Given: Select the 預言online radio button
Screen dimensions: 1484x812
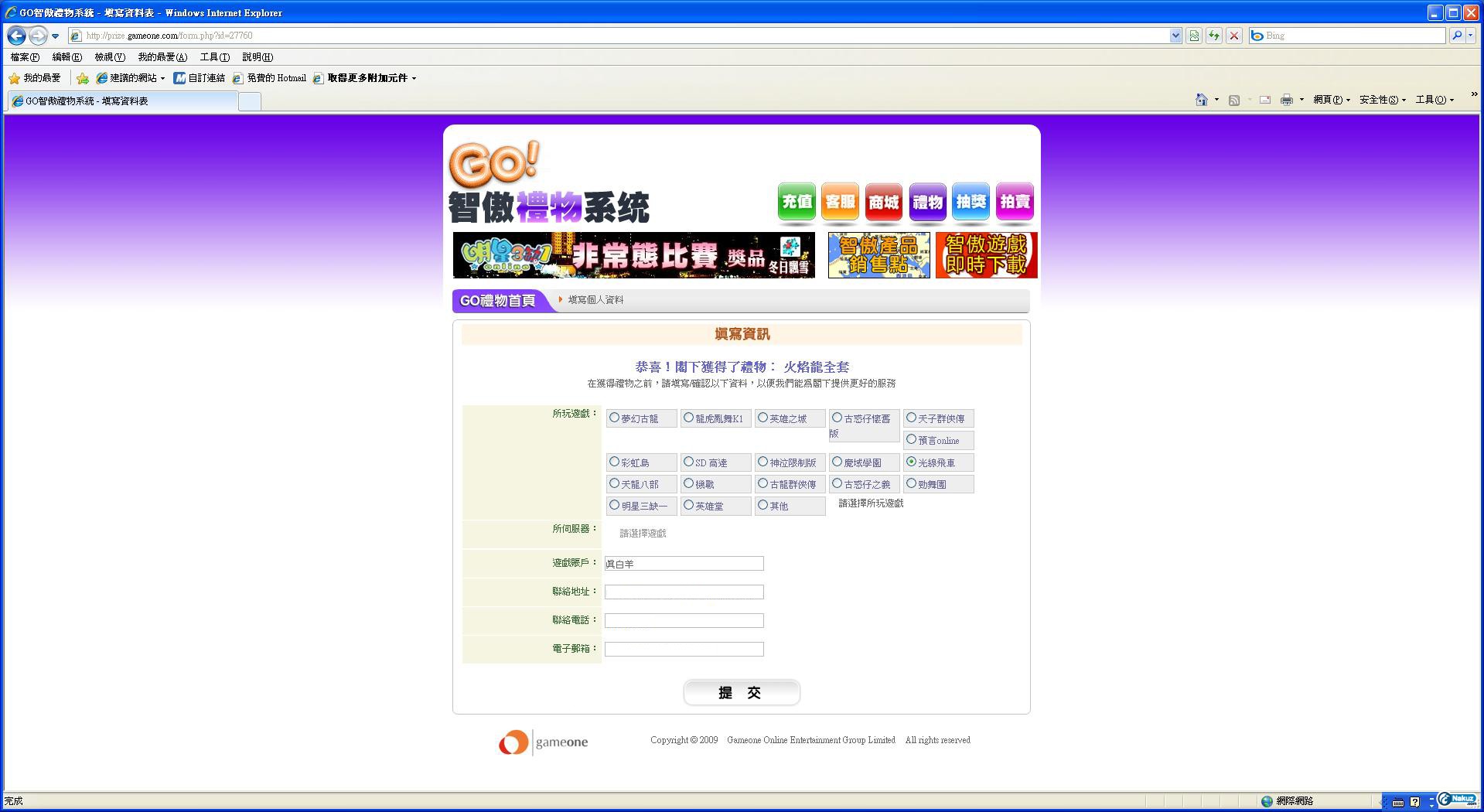Looking at the screenshot, I should pyautogui.click(x=911, y=439).
